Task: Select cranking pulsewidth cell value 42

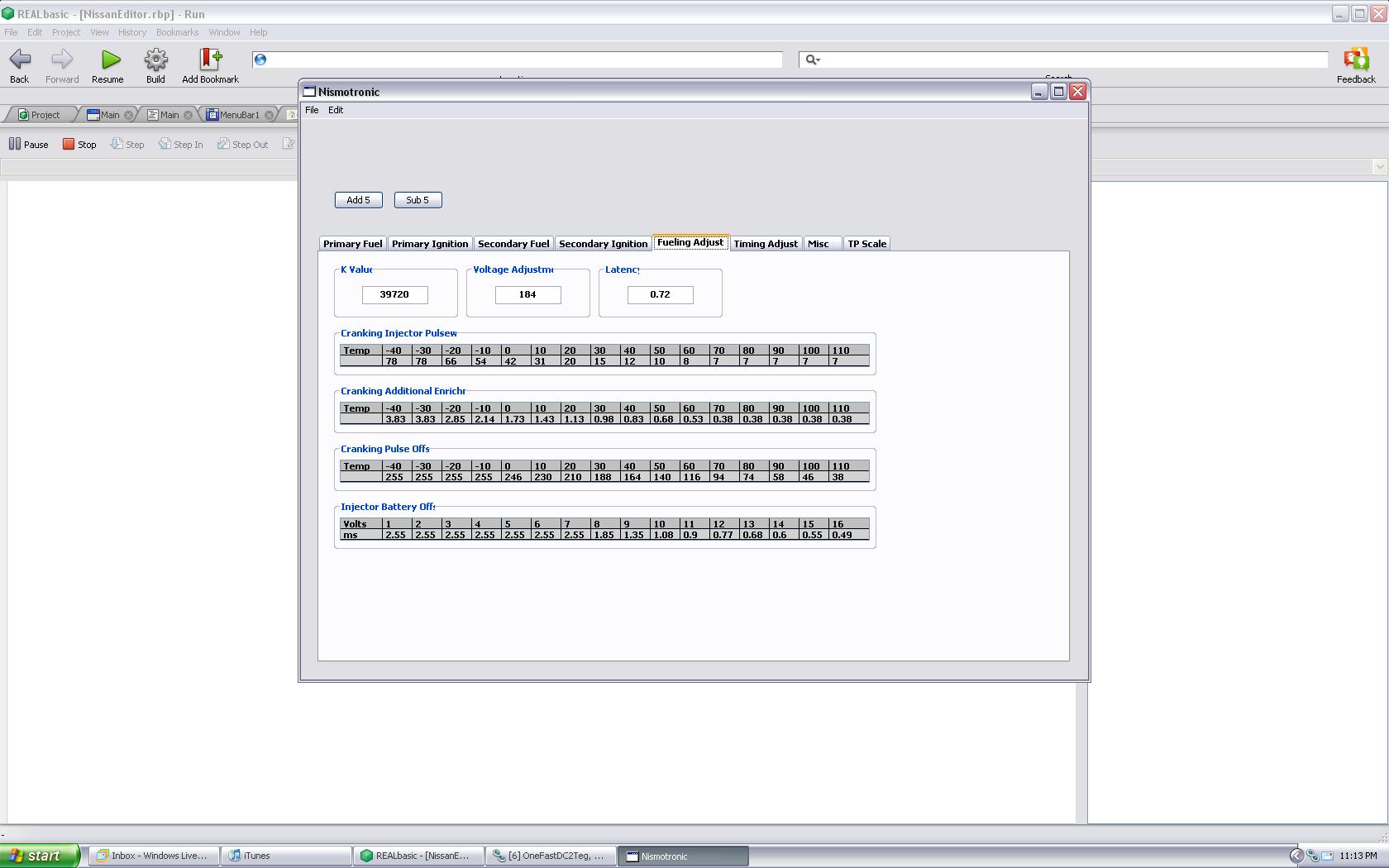Action: [x=516, y=361]
